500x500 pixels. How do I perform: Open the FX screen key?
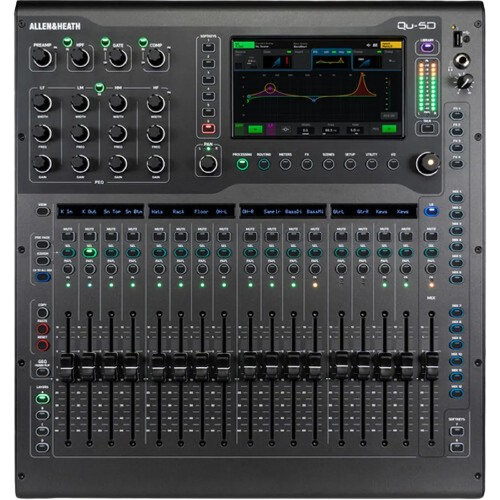[x=307, y=164]
